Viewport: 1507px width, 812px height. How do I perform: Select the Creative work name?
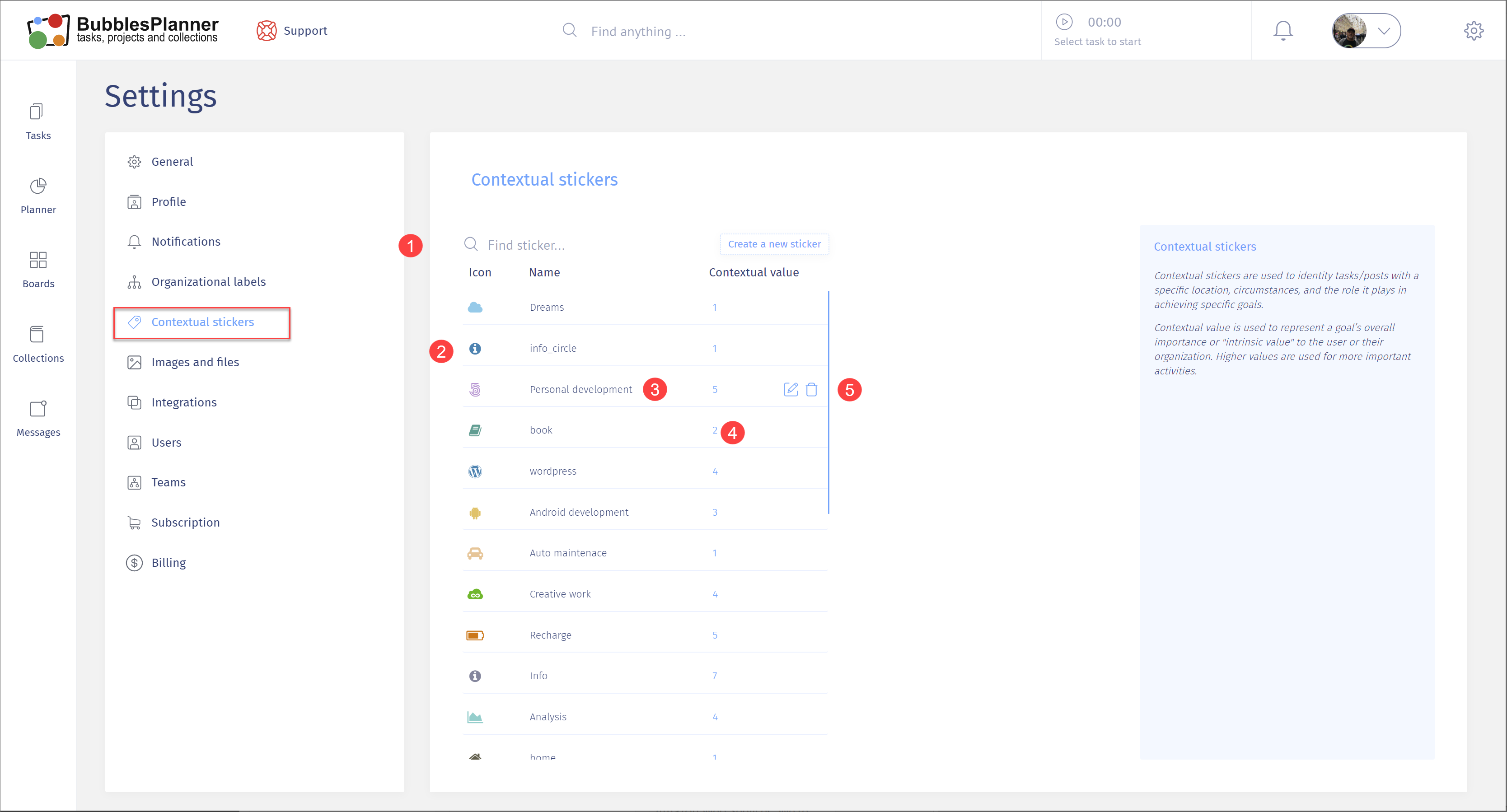coord(560,594)
